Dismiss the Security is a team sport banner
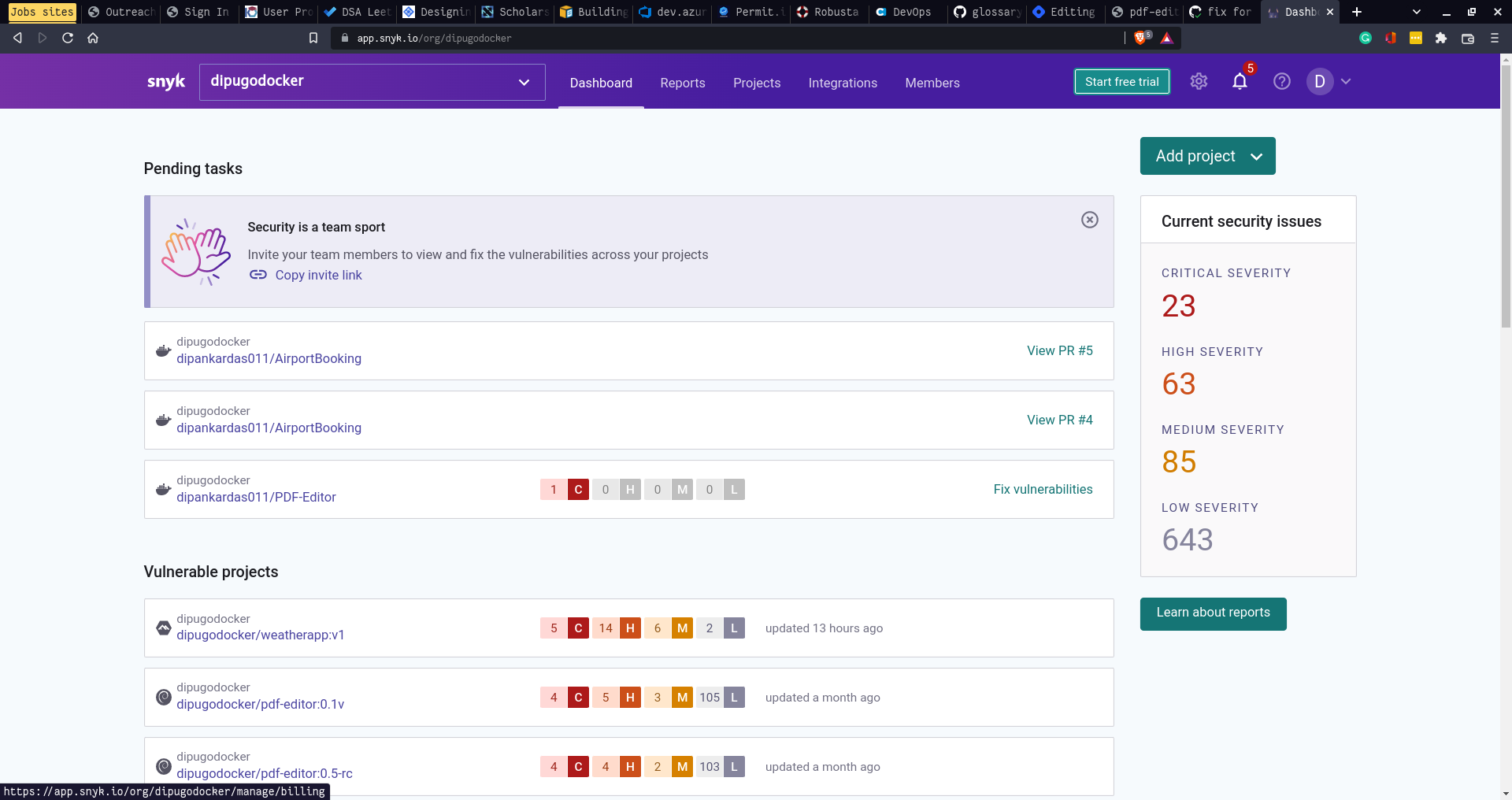Screen dimensions: 1512x800 tap(1090, 220)
